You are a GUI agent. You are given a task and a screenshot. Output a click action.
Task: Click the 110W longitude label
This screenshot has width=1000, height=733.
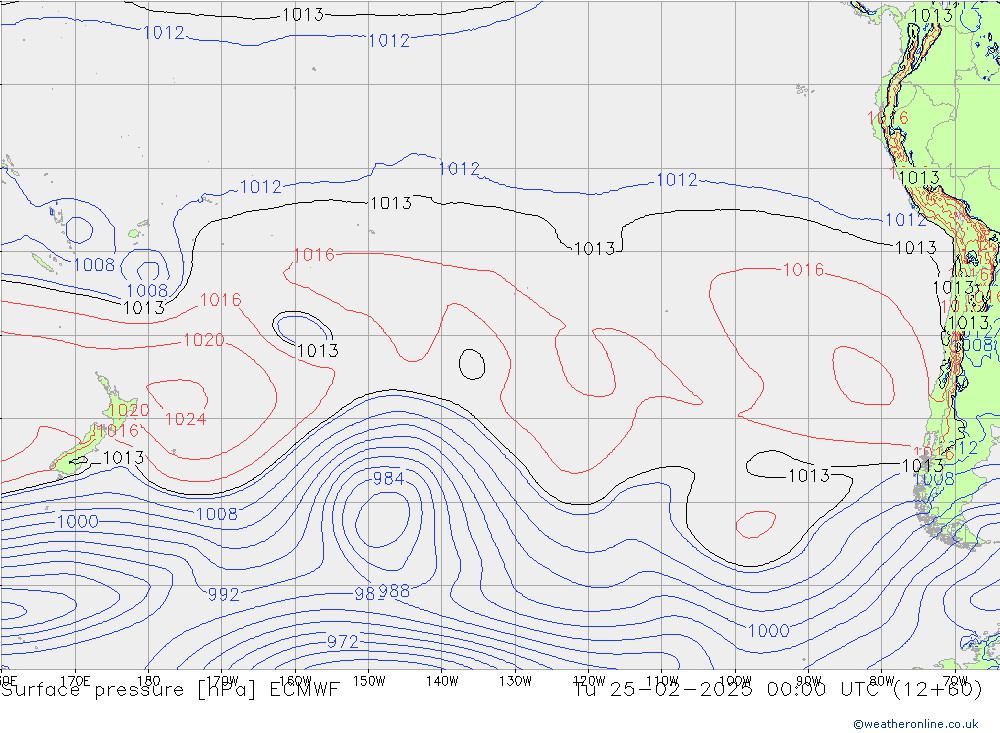662,681
